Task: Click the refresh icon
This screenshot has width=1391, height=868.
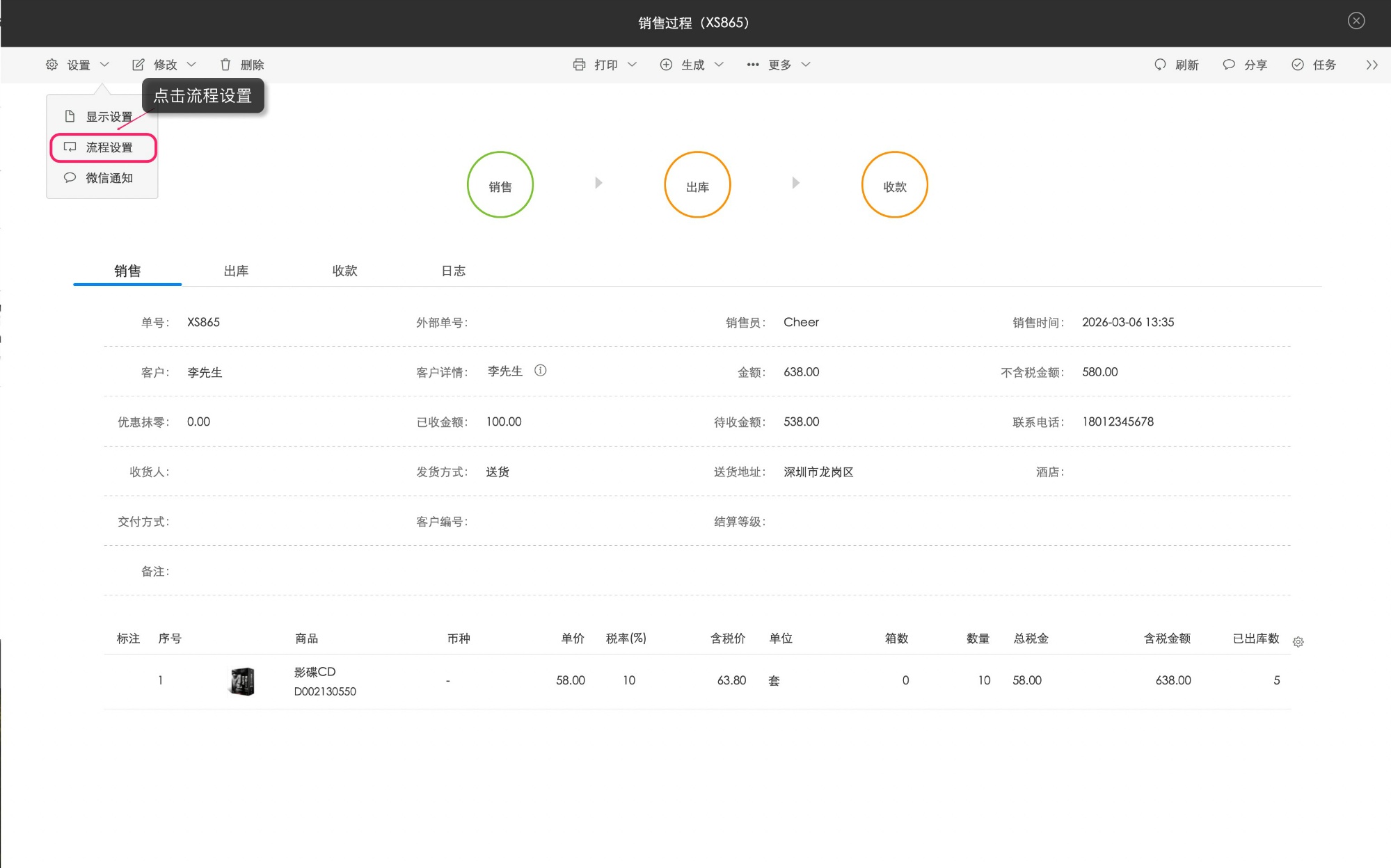Action: click(1160, 65)
